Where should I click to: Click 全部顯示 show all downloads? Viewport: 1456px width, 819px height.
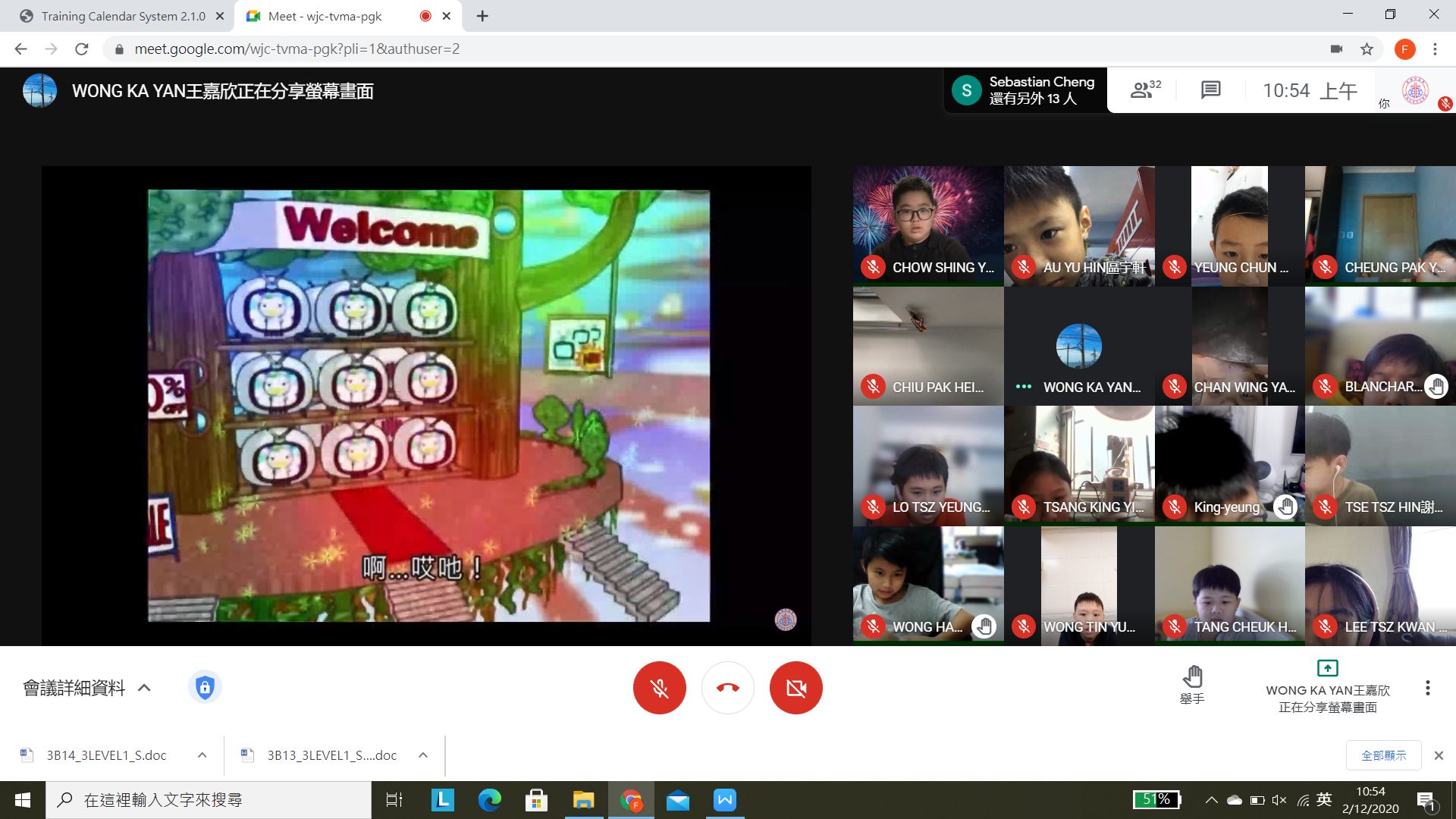1383,755
